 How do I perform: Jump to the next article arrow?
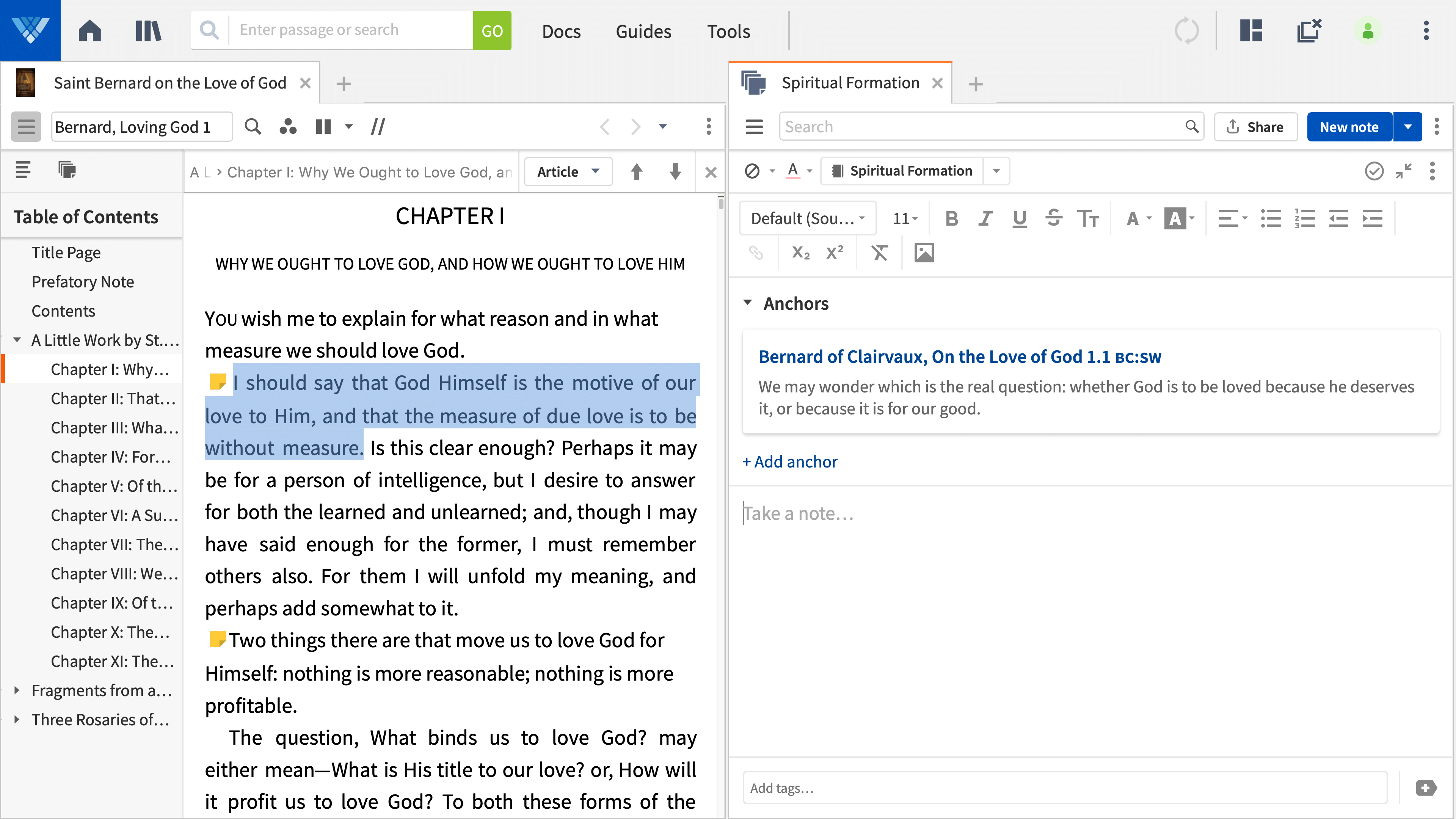[x=675, y=172]
